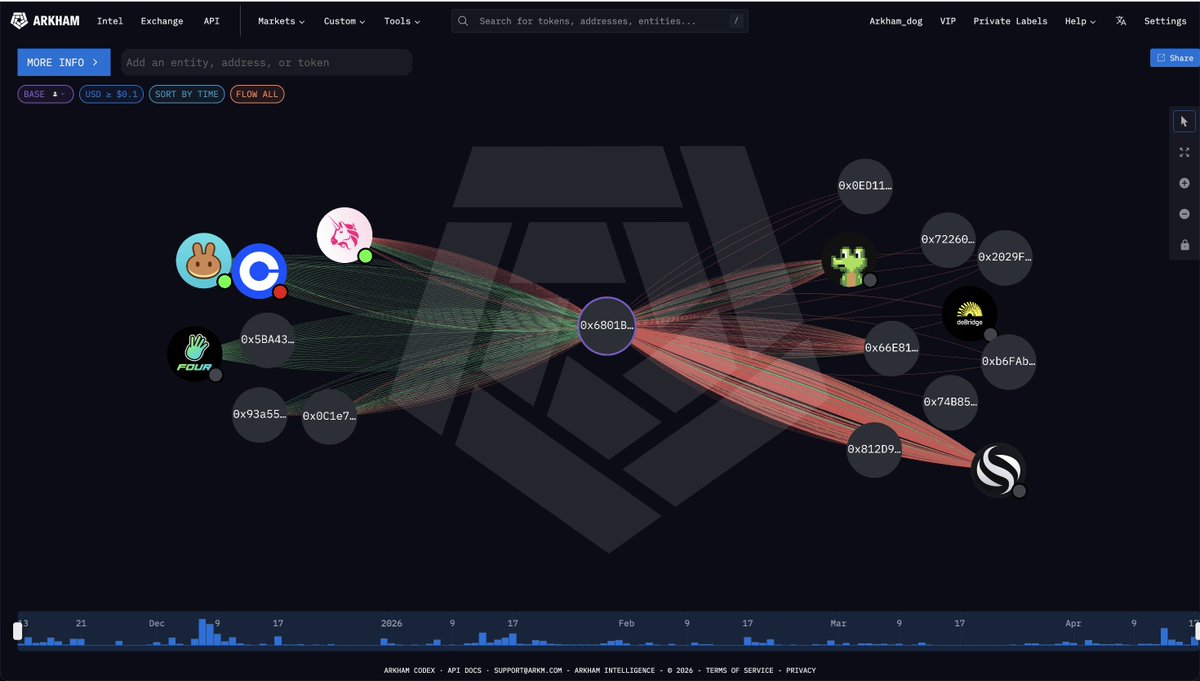Click the green status dot on PancakeSwap node
Screen dimensions: 1200x681
coord(224,282)
